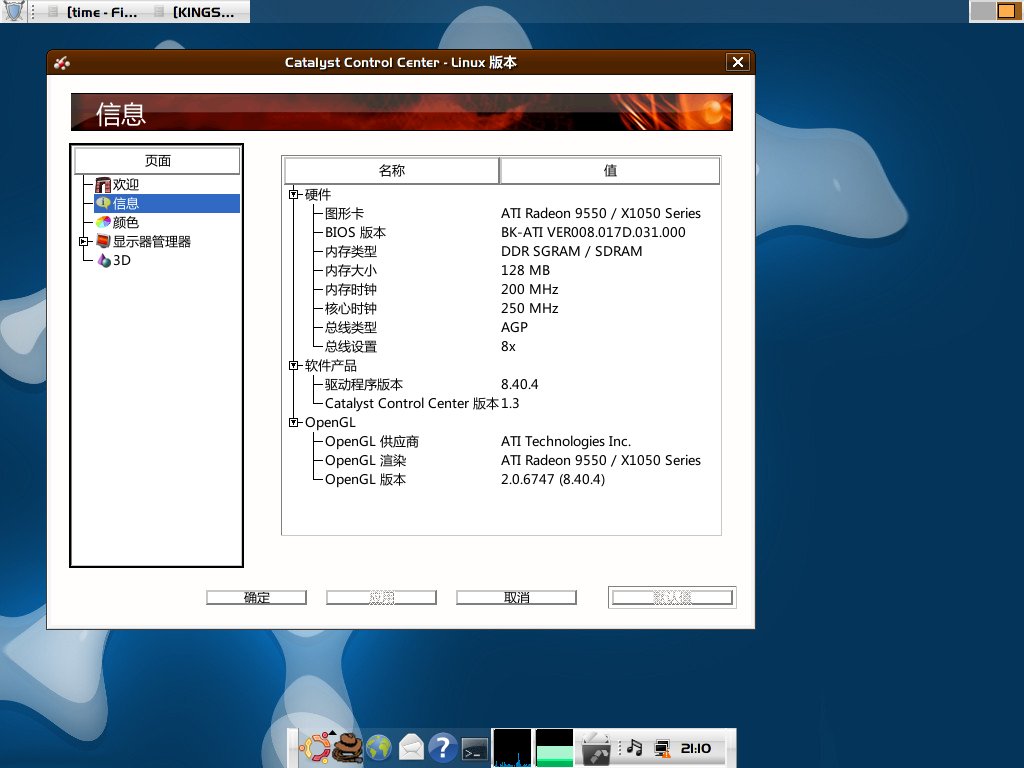Click the 名称 column header
Image resolution: width=1024 pixels, height=768 pixels.
click(392, 170)
